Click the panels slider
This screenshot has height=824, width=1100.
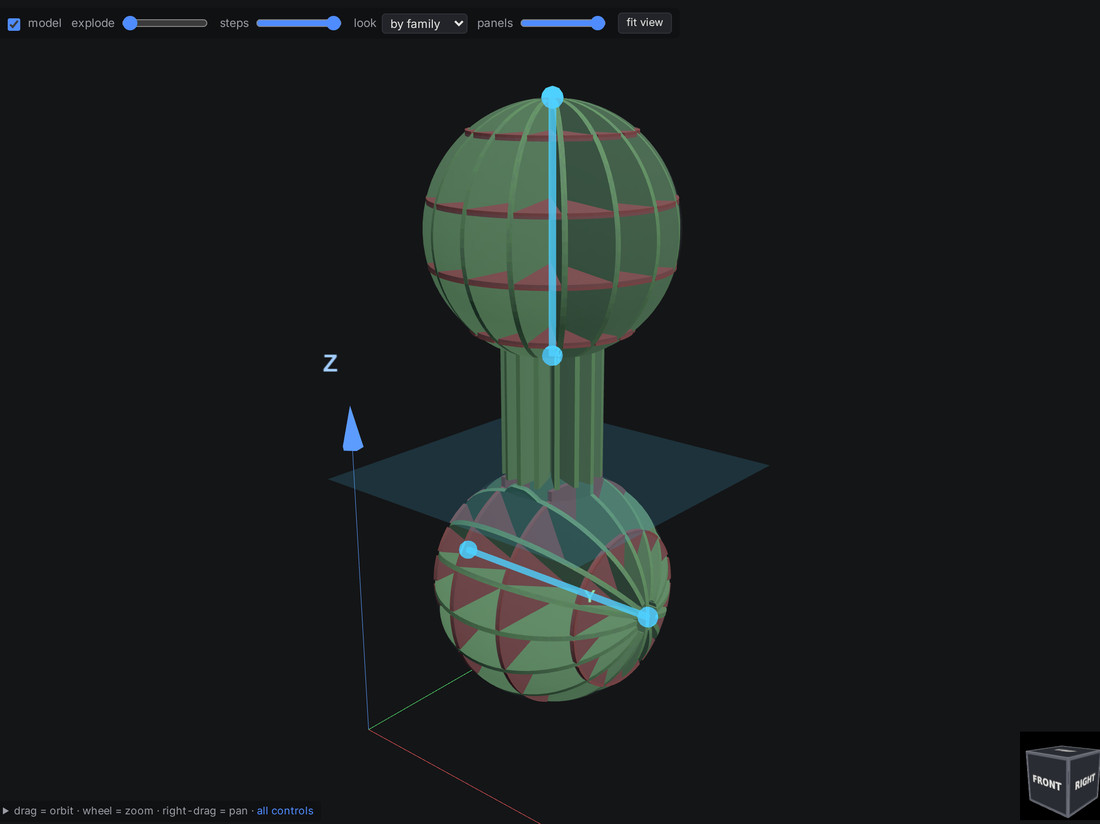tap(563, 23)
